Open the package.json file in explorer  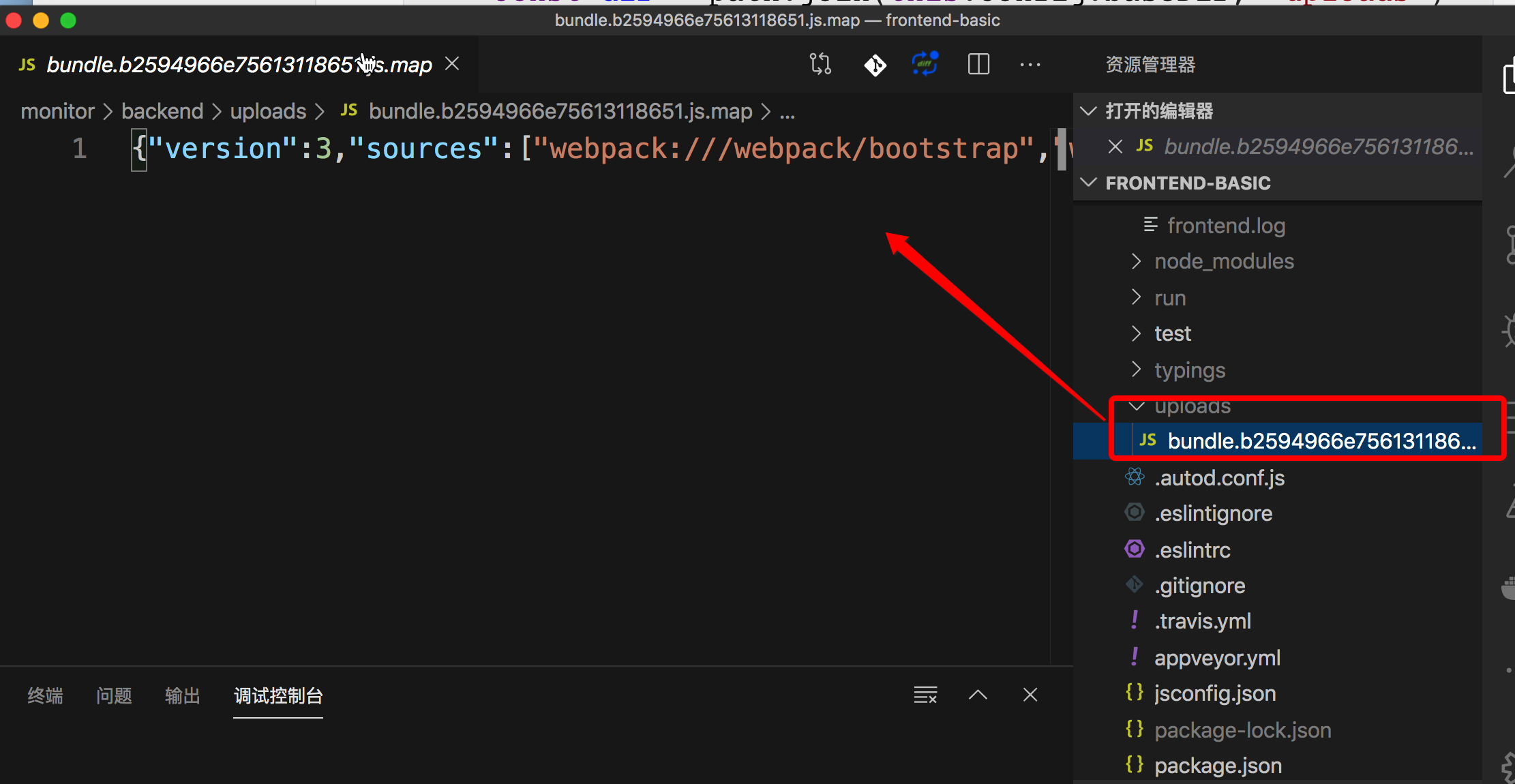click(x=1218, y=766)
